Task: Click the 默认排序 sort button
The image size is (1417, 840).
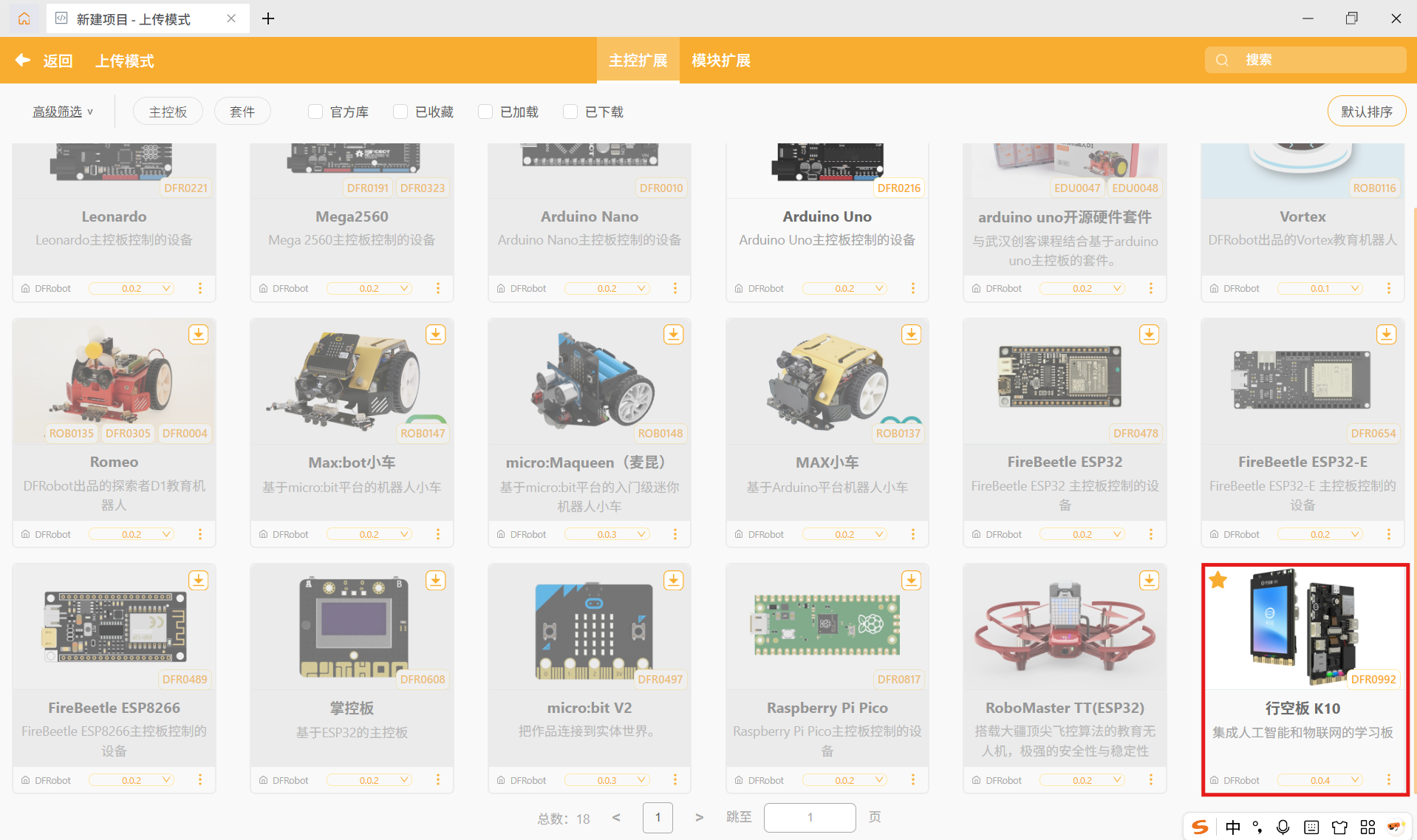Action: (x=1366, y=112)
